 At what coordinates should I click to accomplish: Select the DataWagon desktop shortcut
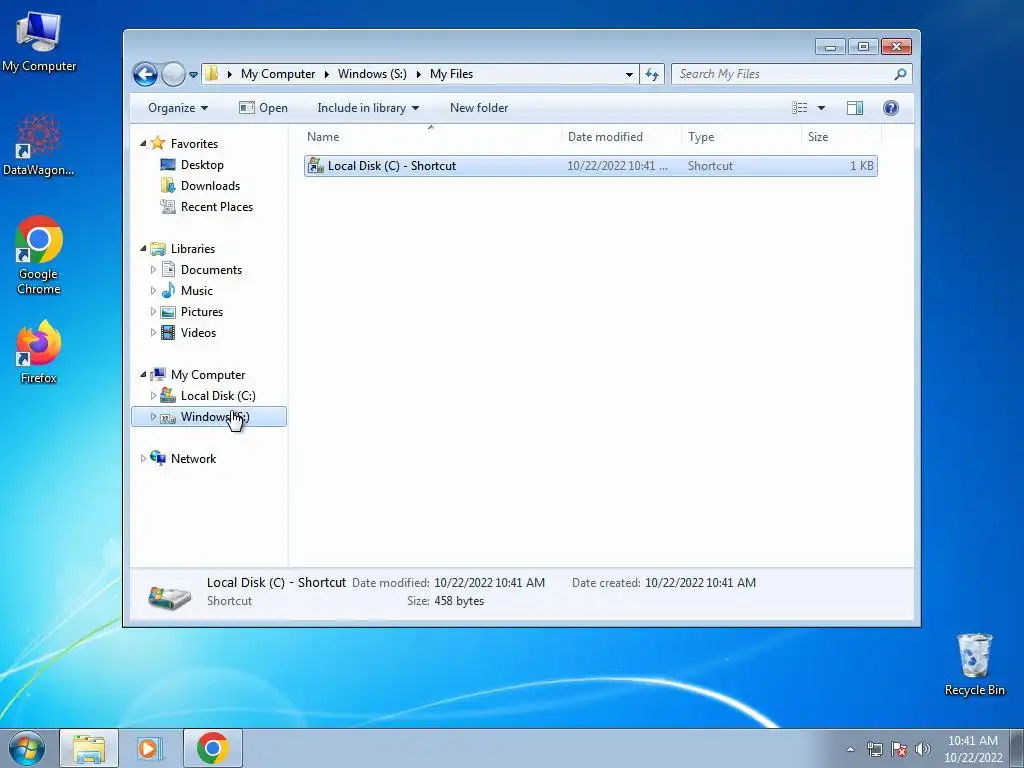click(x=39, y=145)
